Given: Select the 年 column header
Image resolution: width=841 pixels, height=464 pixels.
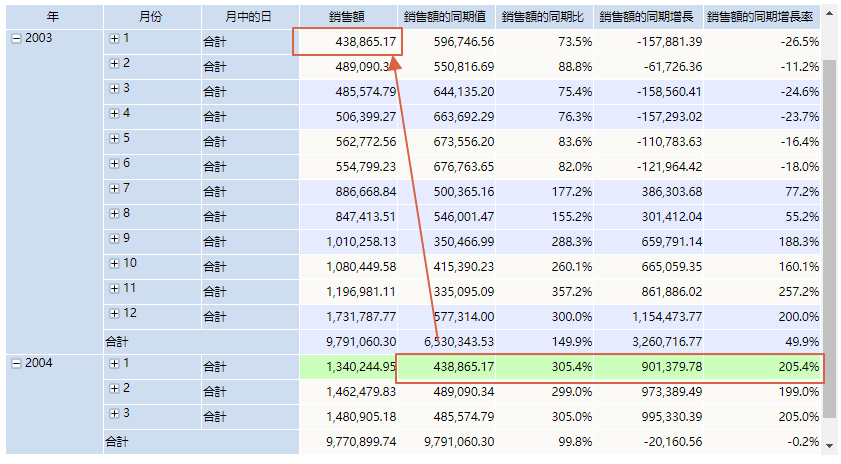Looking at the screenshot, I should [x=52, y=17].
